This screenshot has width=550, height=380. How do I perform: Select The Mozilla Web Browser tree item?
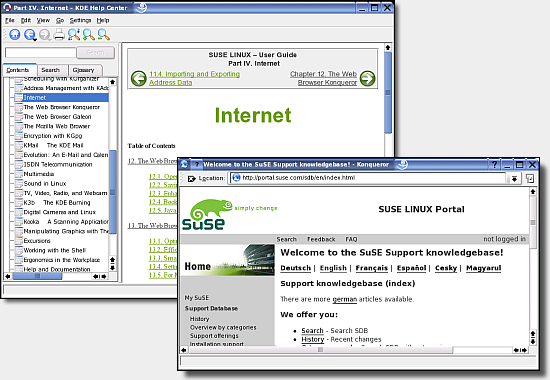coord(56,126)
